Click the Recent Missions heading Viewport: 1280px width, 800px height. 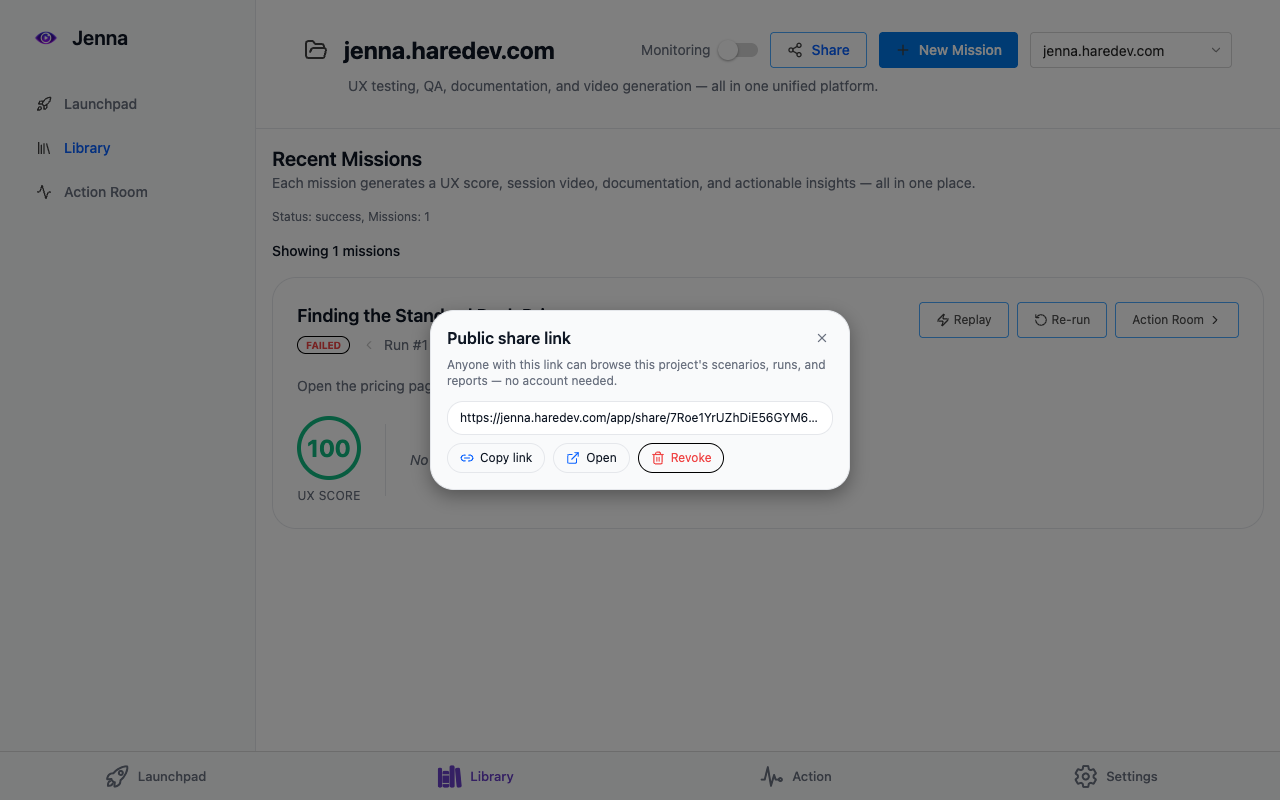coord(347,159)
